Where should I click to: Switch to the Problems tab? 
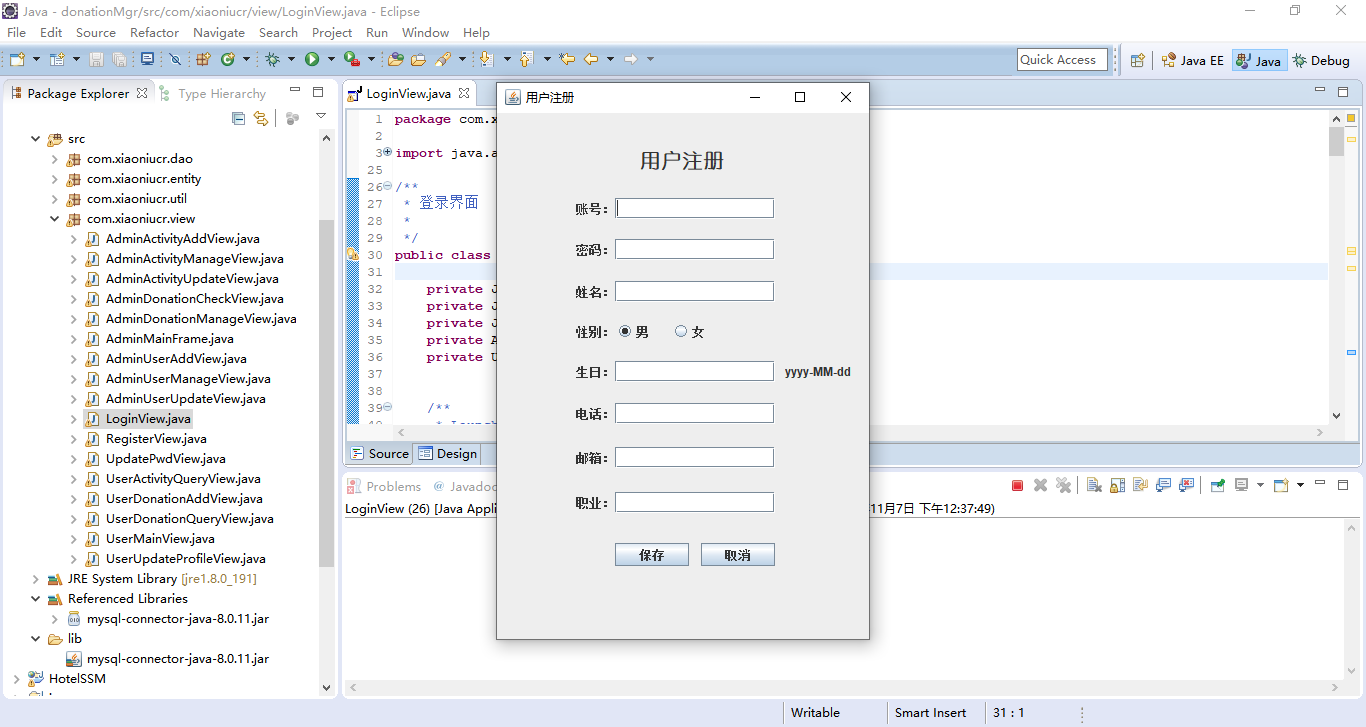[384, 486]
